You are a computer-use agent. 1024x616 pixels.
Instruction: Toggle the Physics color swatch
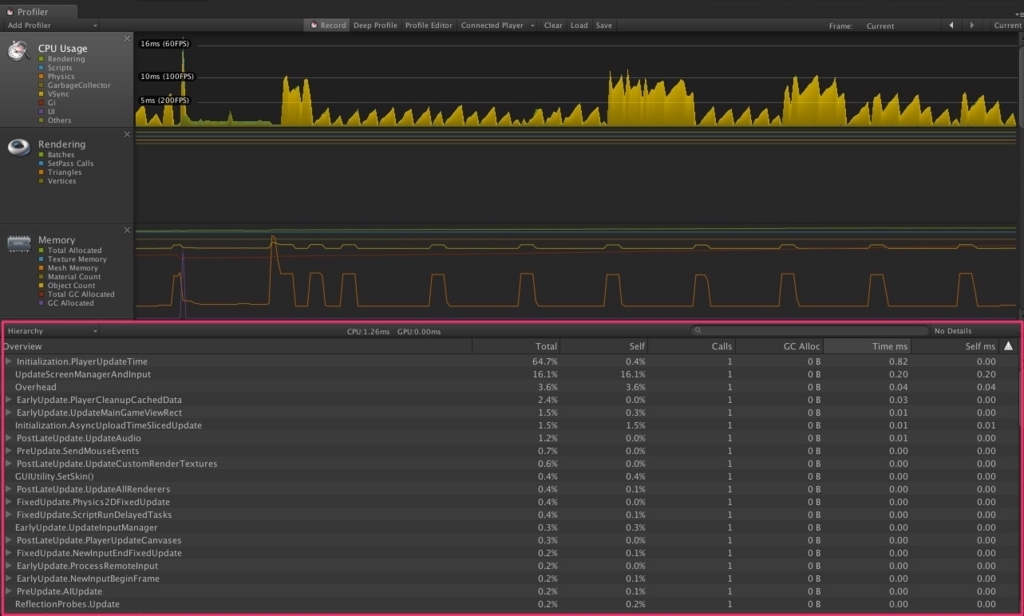(41, 76)
